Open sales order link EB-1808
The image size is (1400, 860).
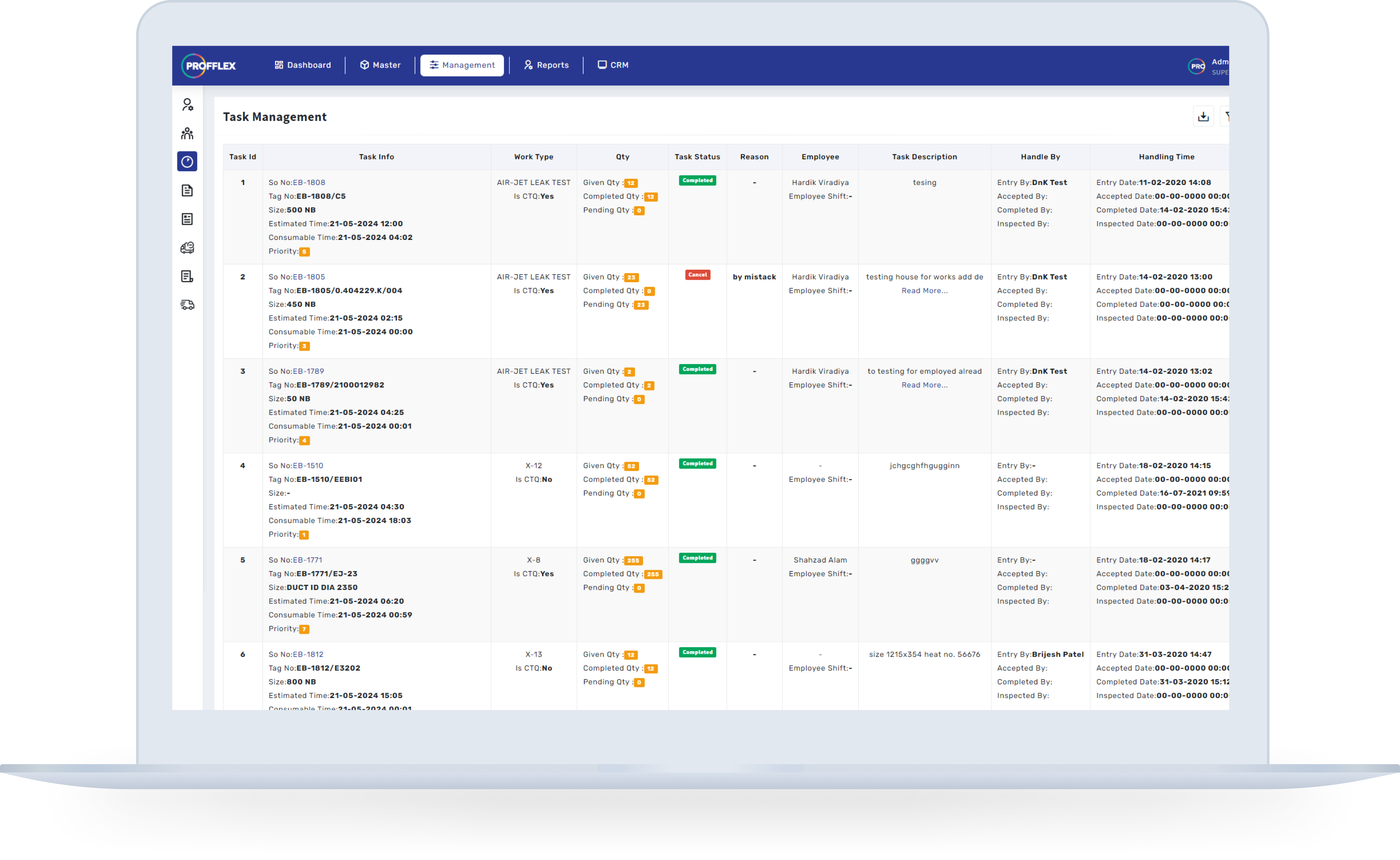coord(309,182)
